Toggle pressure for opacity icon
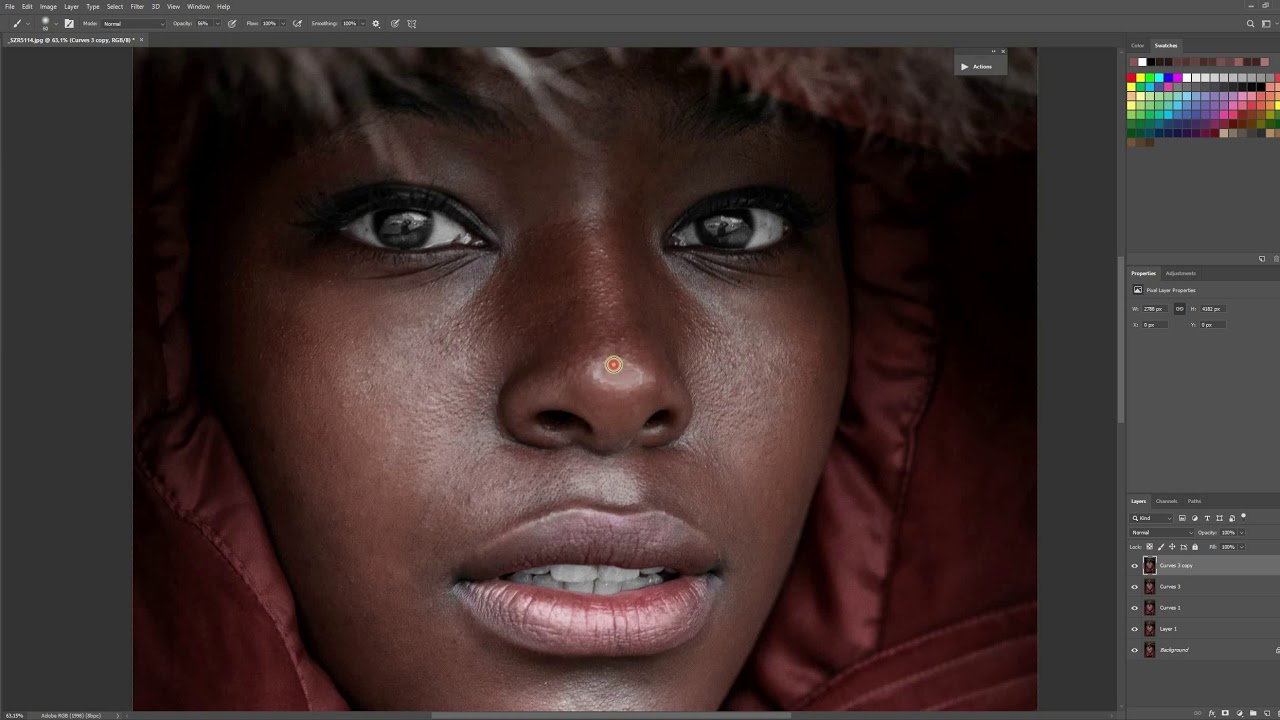1280x720 pixels. pos(232,23)
